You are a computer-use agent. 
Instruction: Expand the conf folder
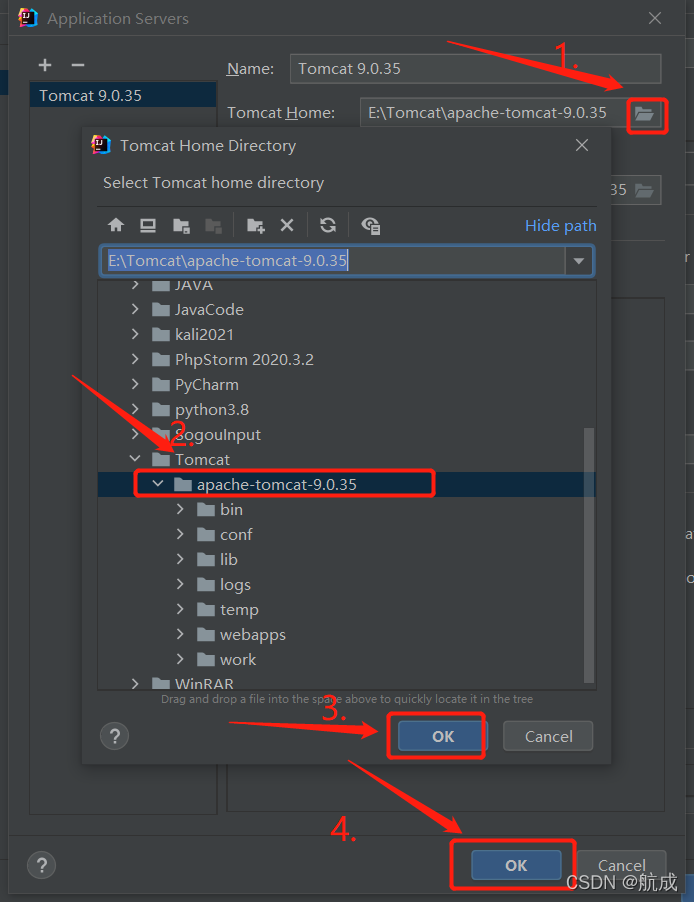pyautogui.click(x=180, y=534)
